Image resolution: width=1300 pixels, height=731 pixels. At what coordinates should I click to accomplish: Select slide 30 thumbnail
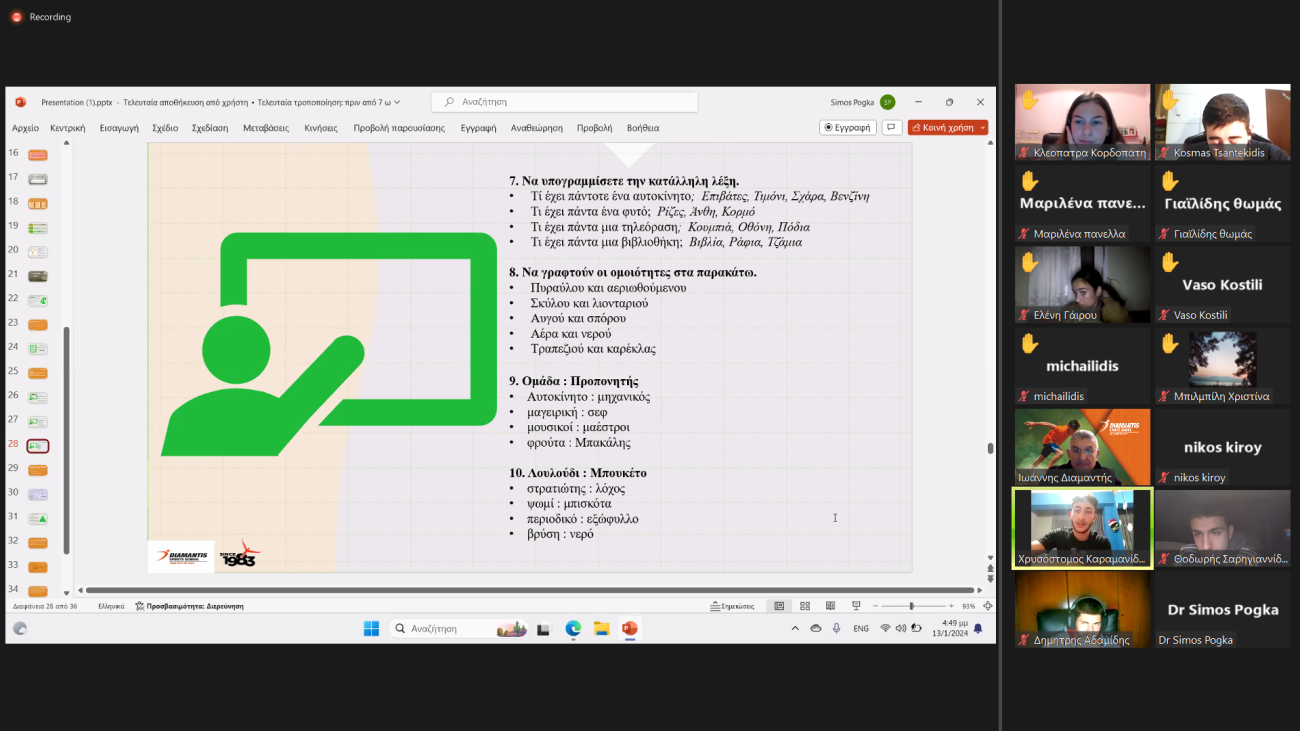38,494
